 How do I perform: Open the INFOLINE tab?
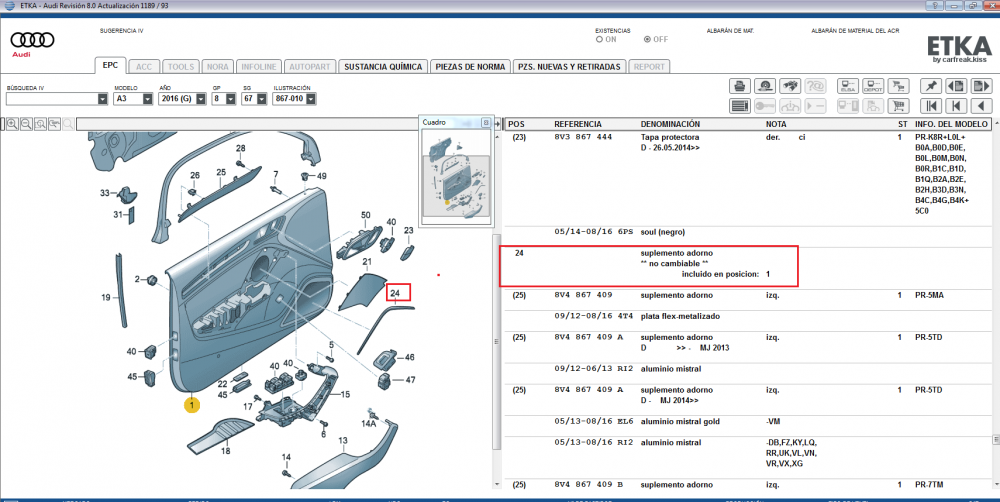click(258, 66)
